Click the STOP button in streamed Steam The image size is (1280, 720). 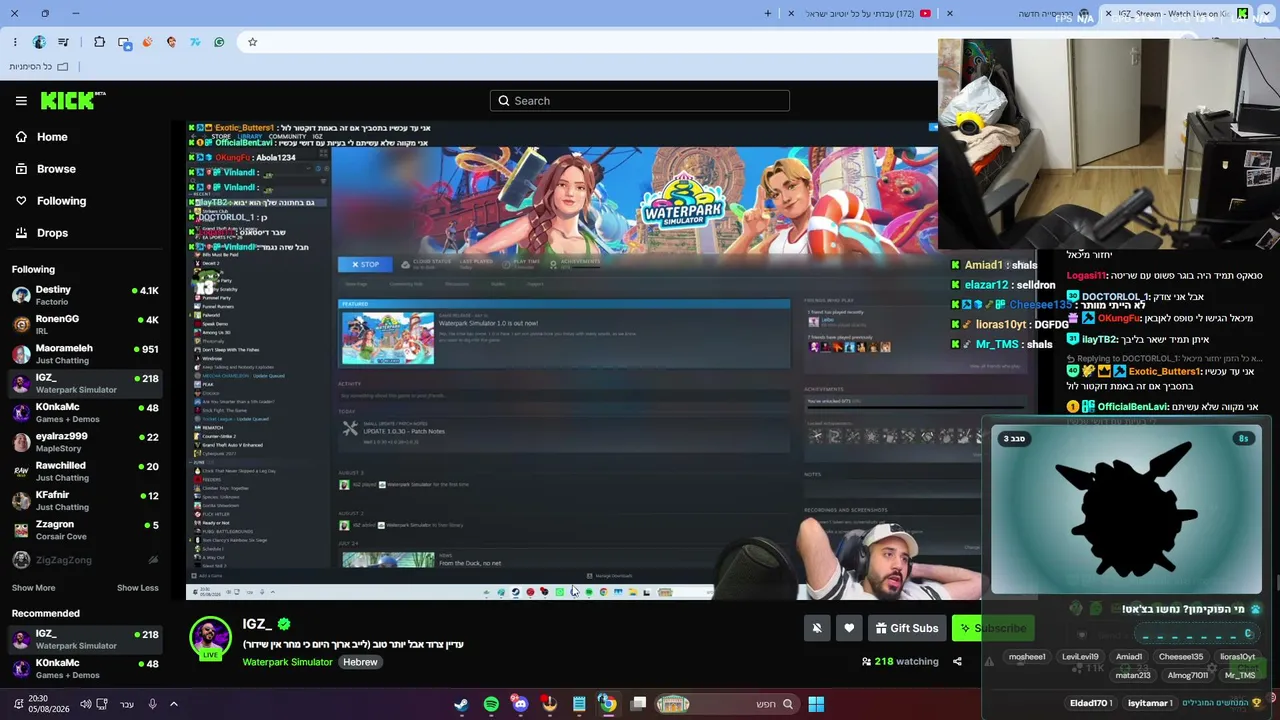(364, 264)
